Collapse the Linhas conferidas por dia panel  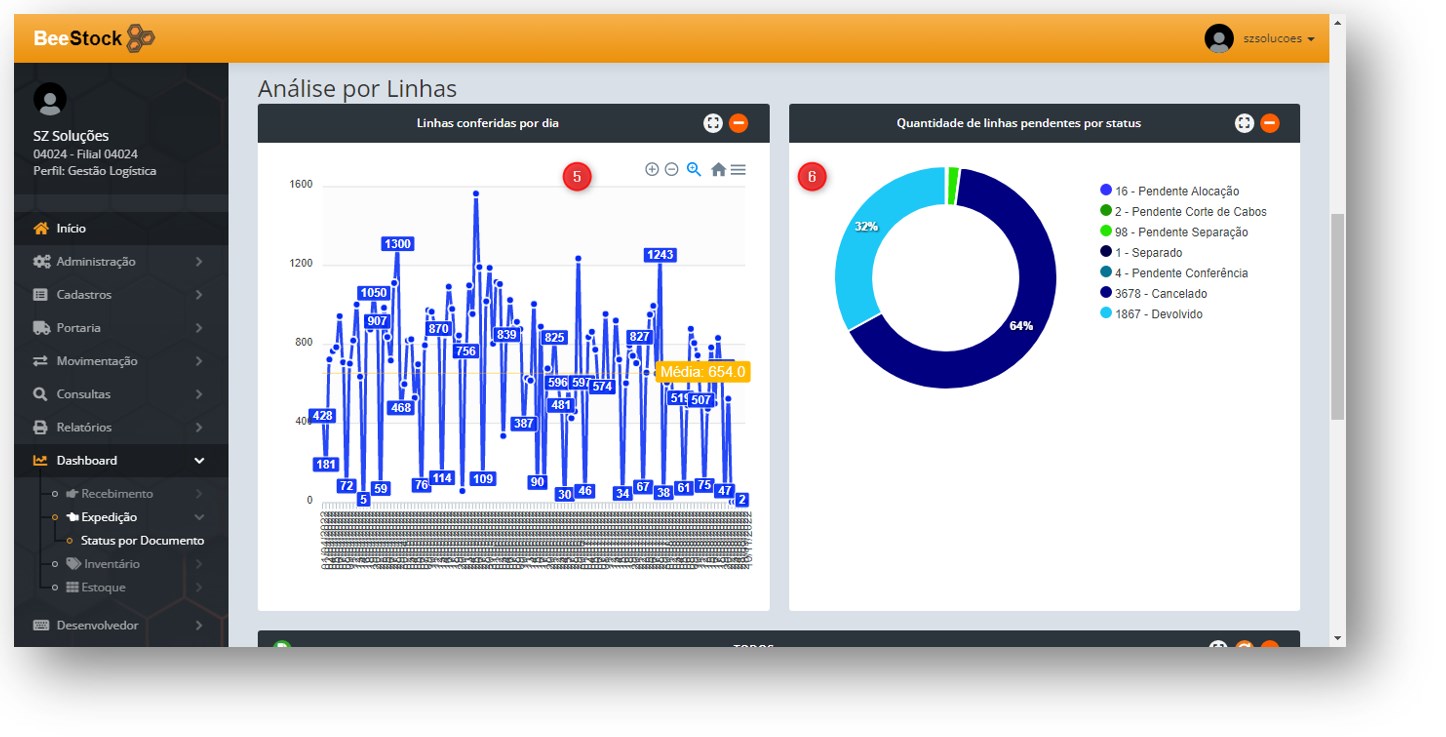click(738, 123)
